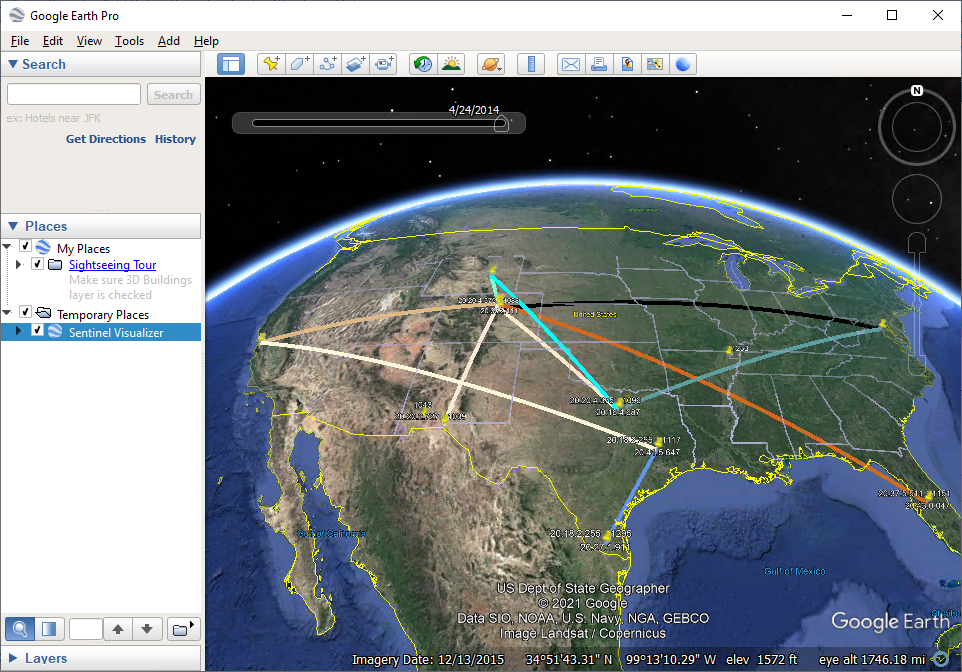Print the current view
Viewport: 962px width, 672px height.
(599, 63)
